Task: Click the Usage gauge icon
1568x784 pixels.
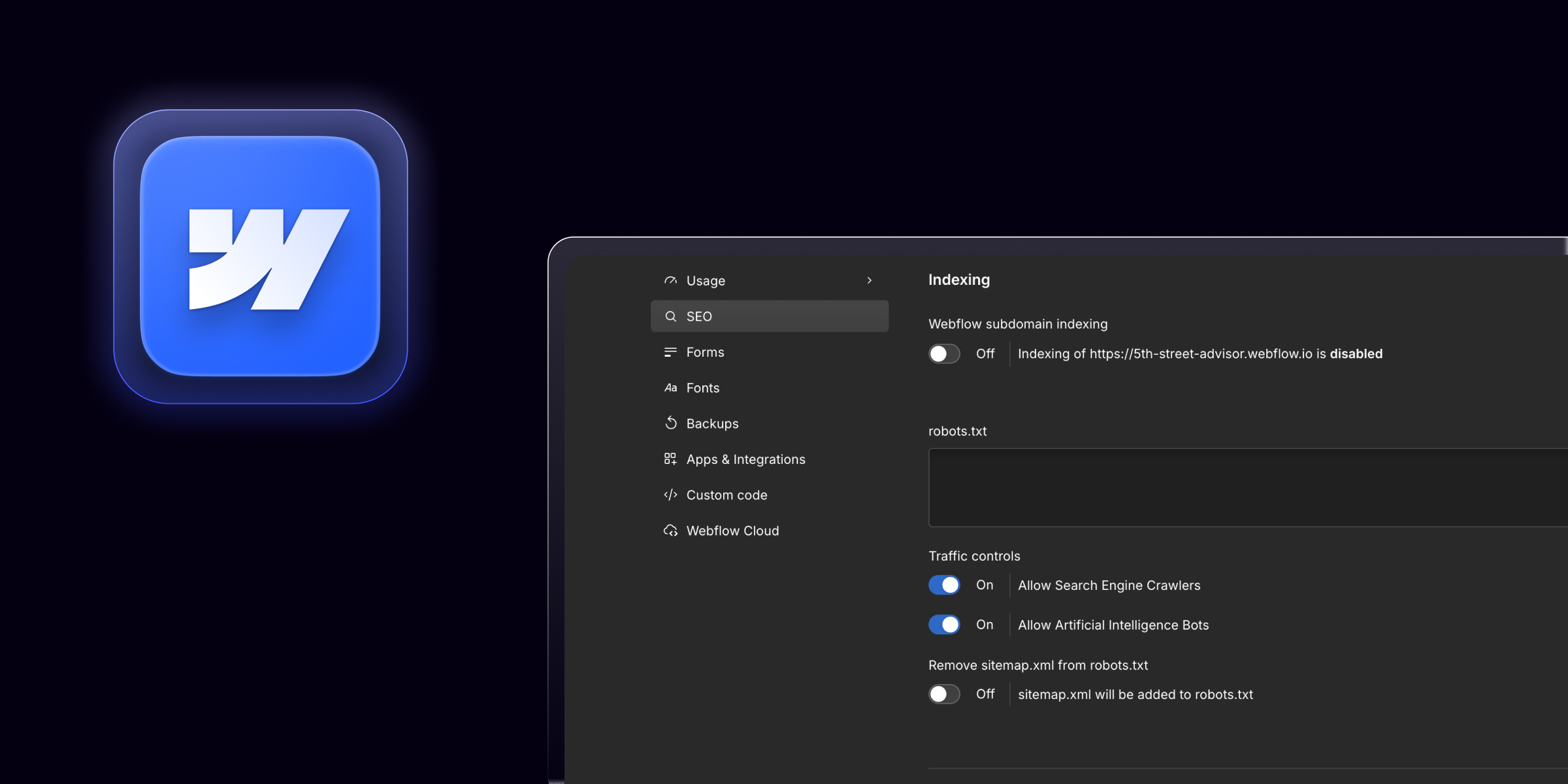Action: (670, 280)
